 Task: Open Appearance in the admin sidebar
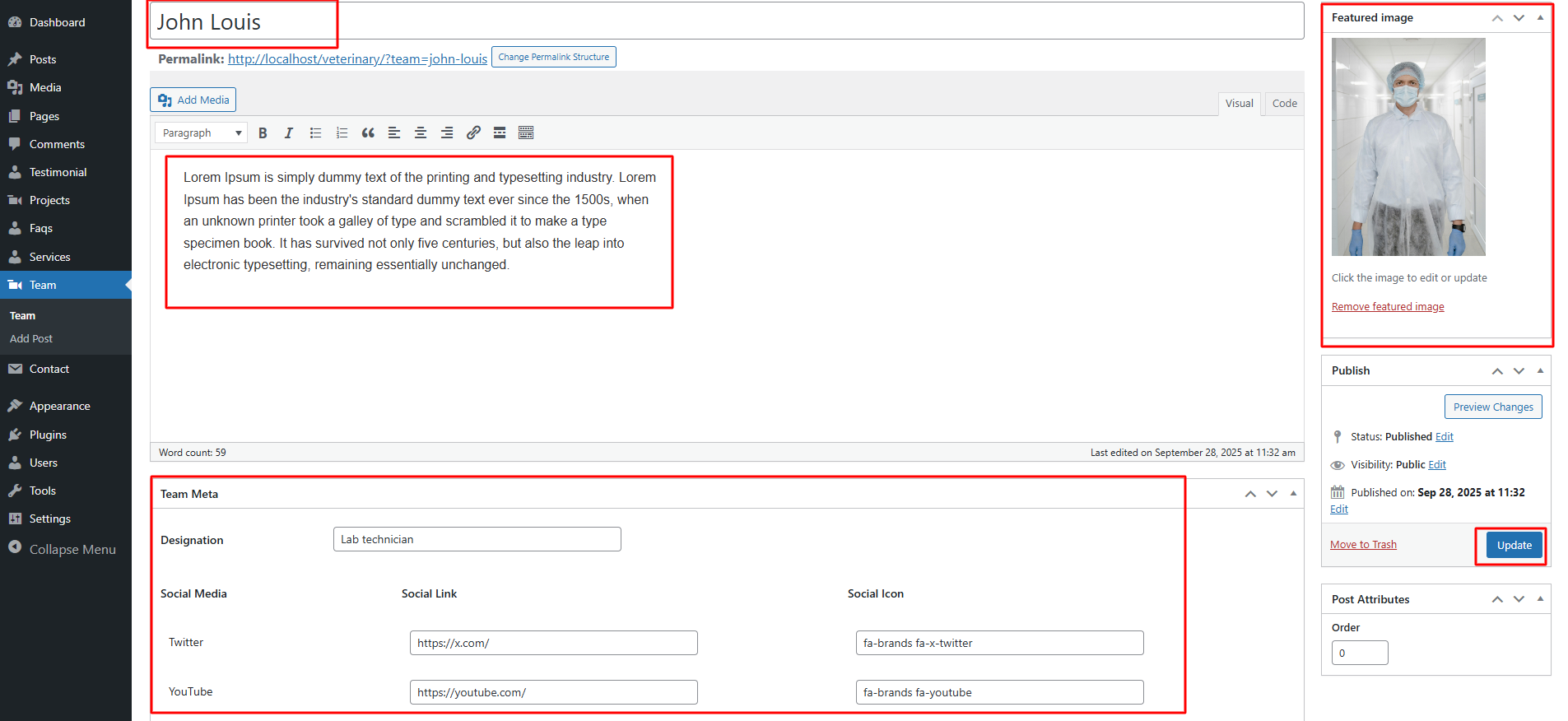[x=59, y=407]
